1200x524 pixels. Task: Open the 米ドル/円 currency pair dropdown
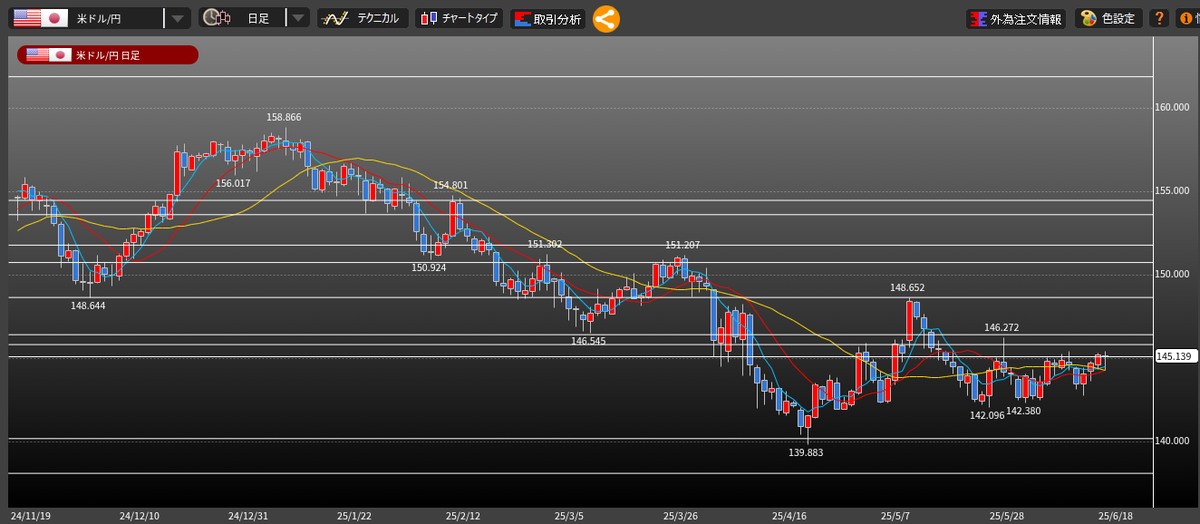pyautogui.click(x=99, y=18)
